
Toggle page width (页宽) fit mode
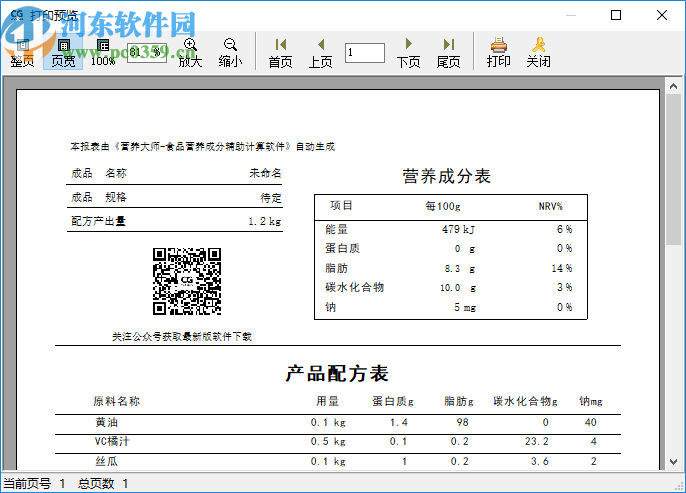(63, 52)
